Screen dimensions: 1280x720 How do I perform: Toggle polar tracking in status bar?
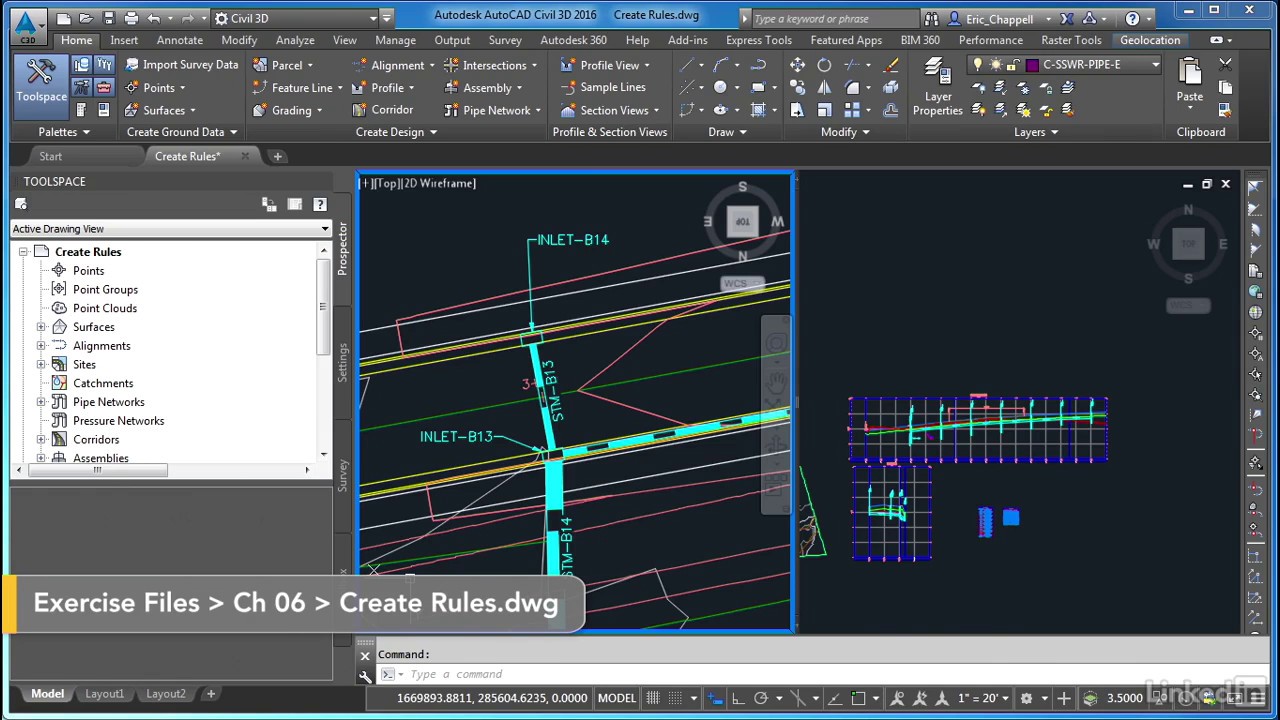[760, 698]
